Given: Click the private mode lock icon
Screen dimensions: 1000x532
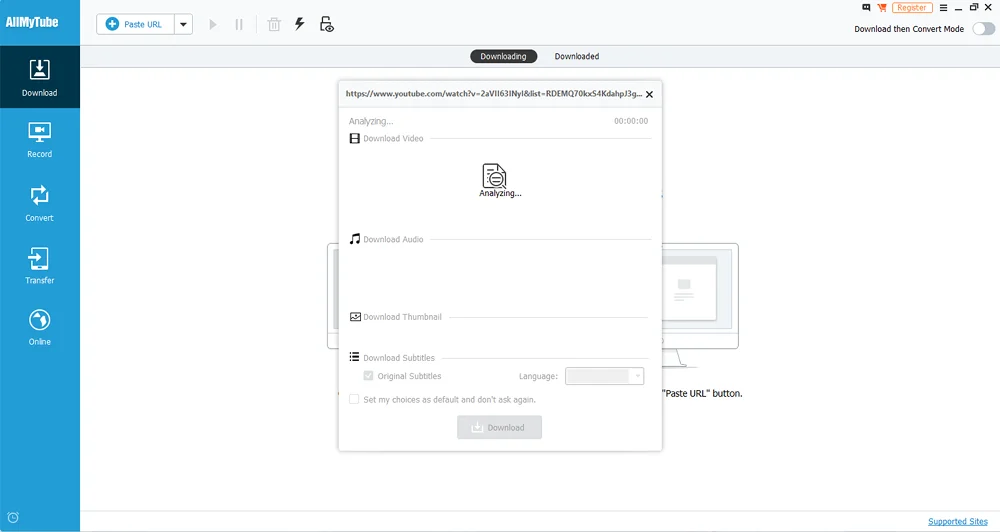Looking at the screenshot, I should click(x=326, y=24).
